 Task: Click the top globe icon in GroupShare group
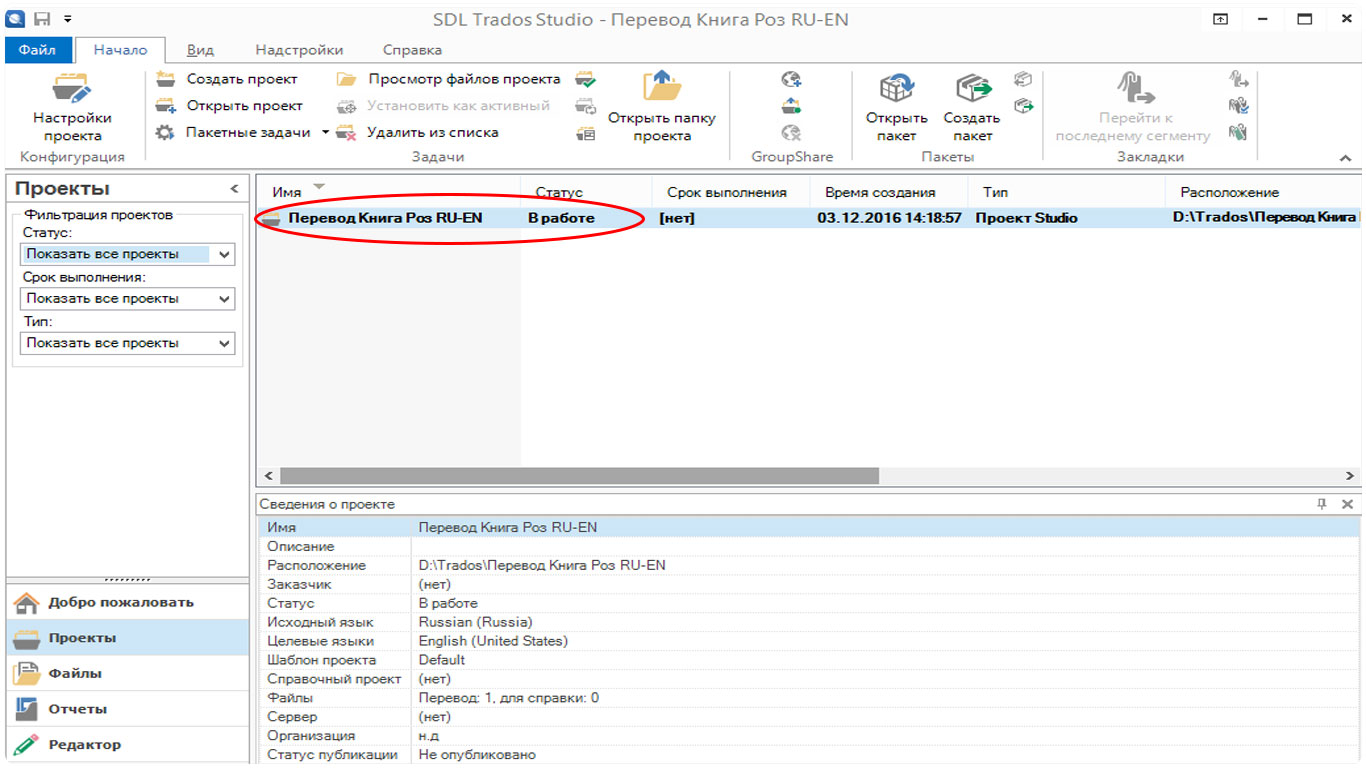pos(791,80)
